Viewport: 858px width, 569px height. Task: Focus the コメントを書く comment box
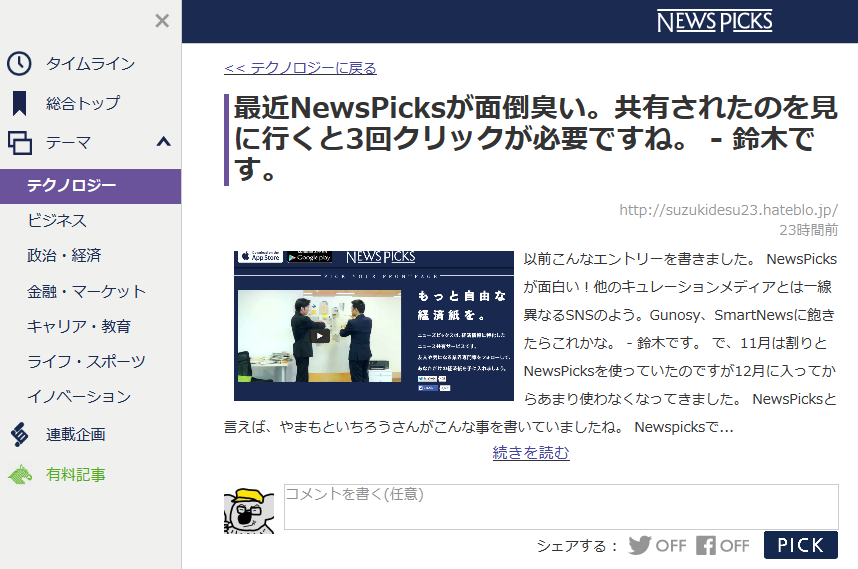tap(561, 507)
